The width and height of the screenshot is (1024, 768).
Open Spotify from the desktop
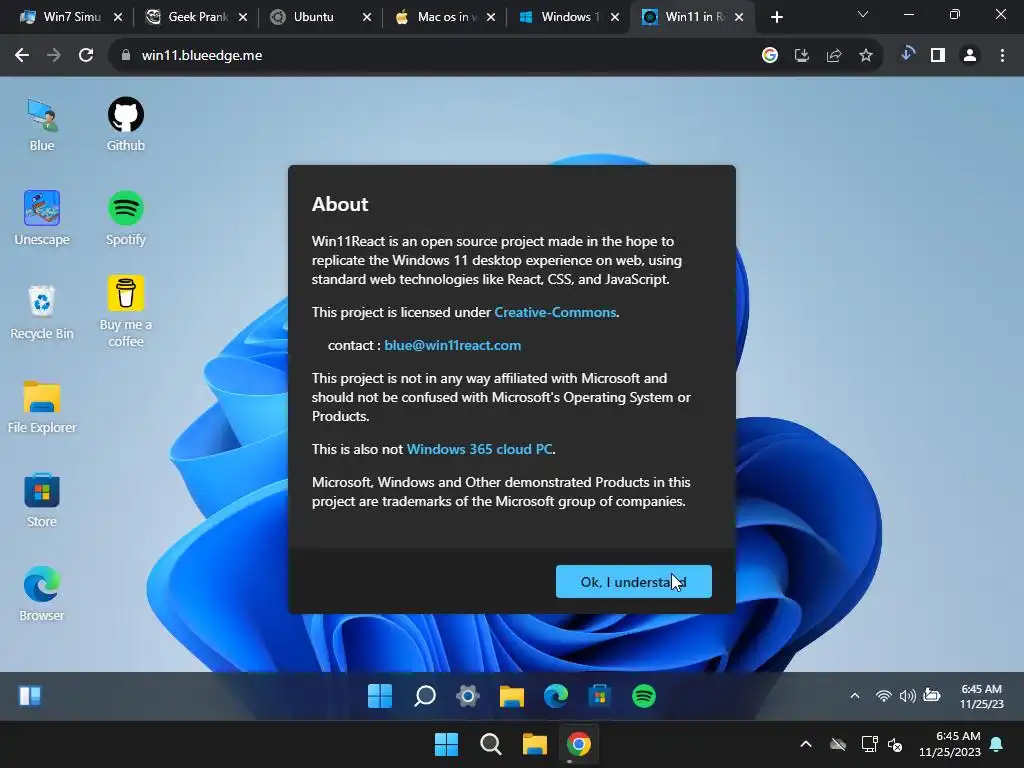125,218
